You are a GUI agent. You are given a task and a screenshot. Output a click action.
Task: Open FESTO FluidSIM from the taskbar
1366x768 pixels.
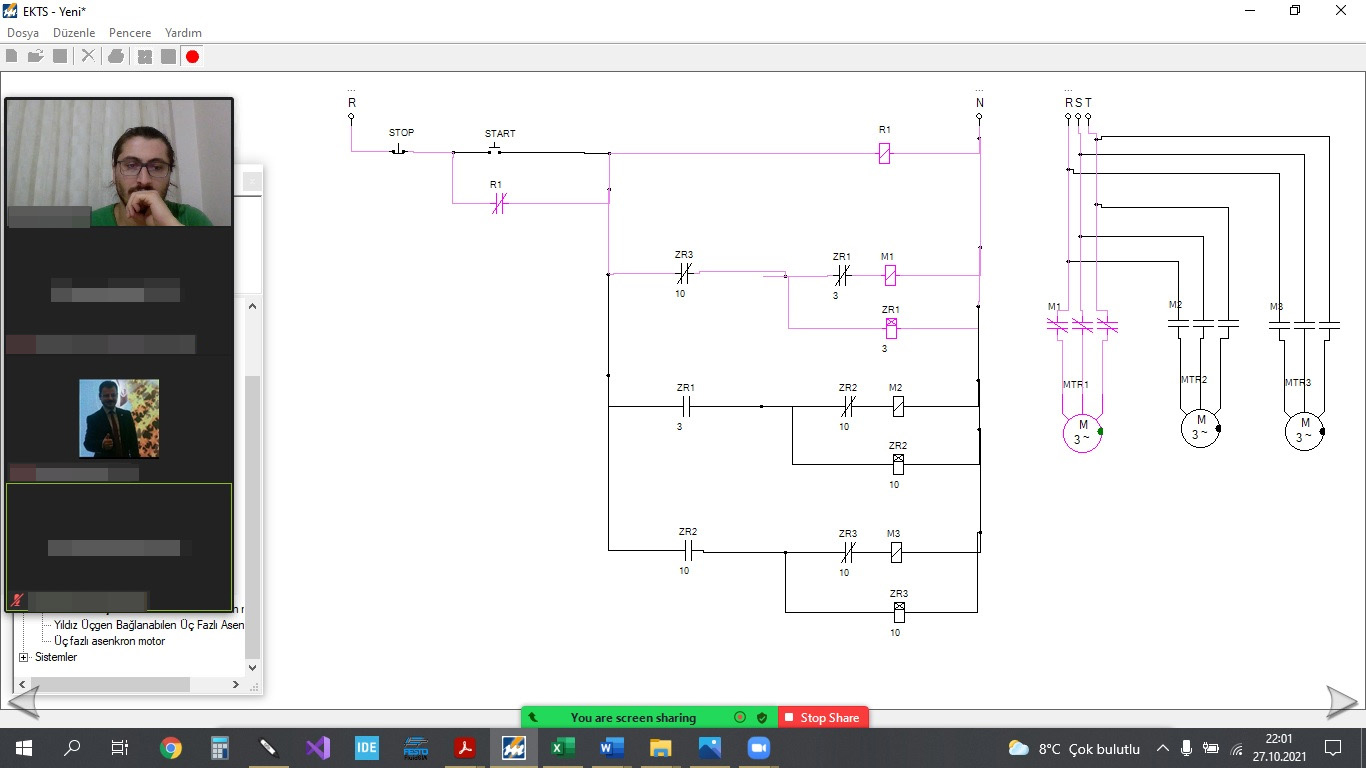click(x=415, y=747)
